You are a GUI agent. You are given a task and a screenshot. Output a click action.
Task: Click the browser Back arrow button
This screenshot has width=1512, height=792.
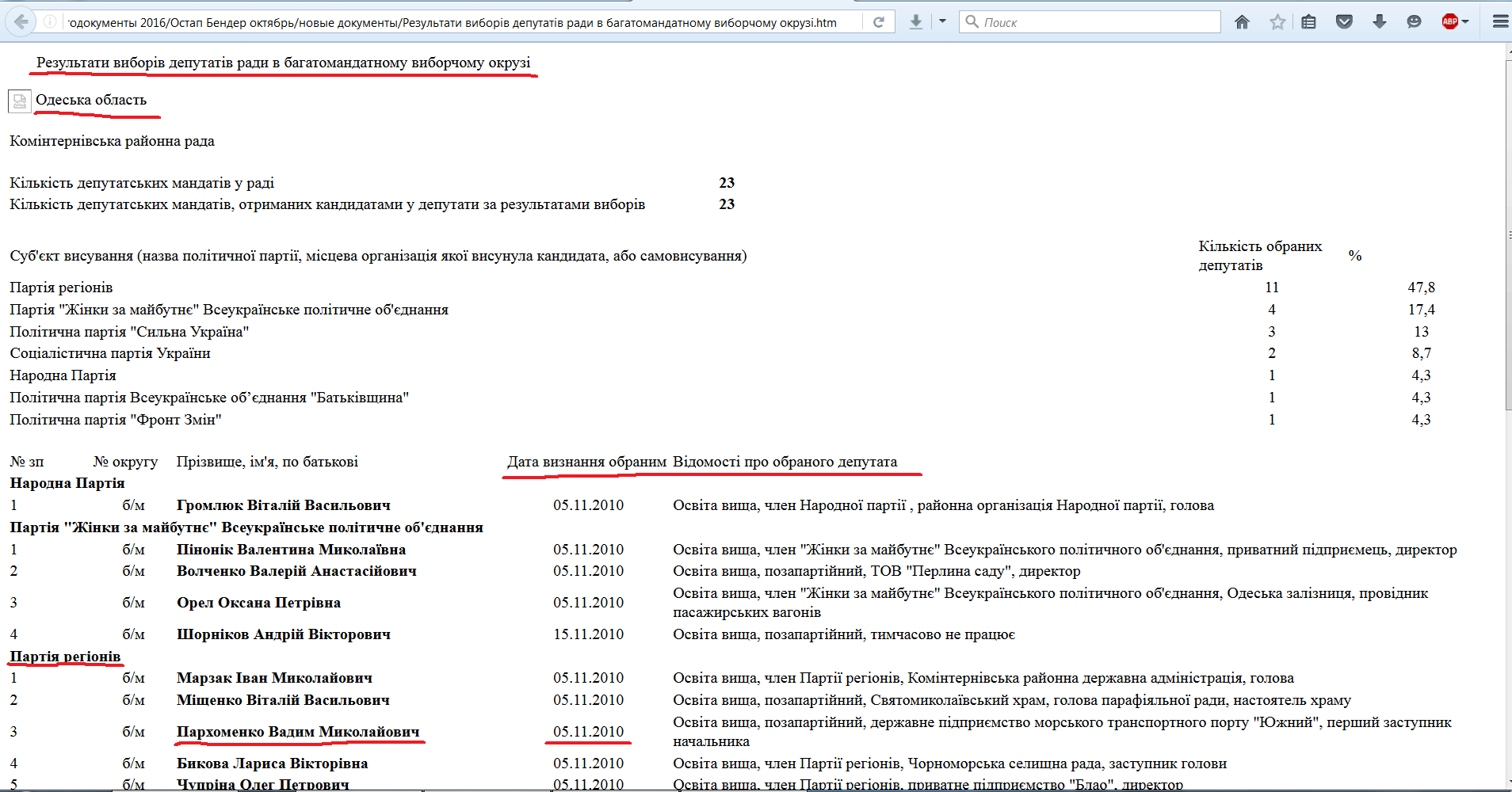pos(21,22)
